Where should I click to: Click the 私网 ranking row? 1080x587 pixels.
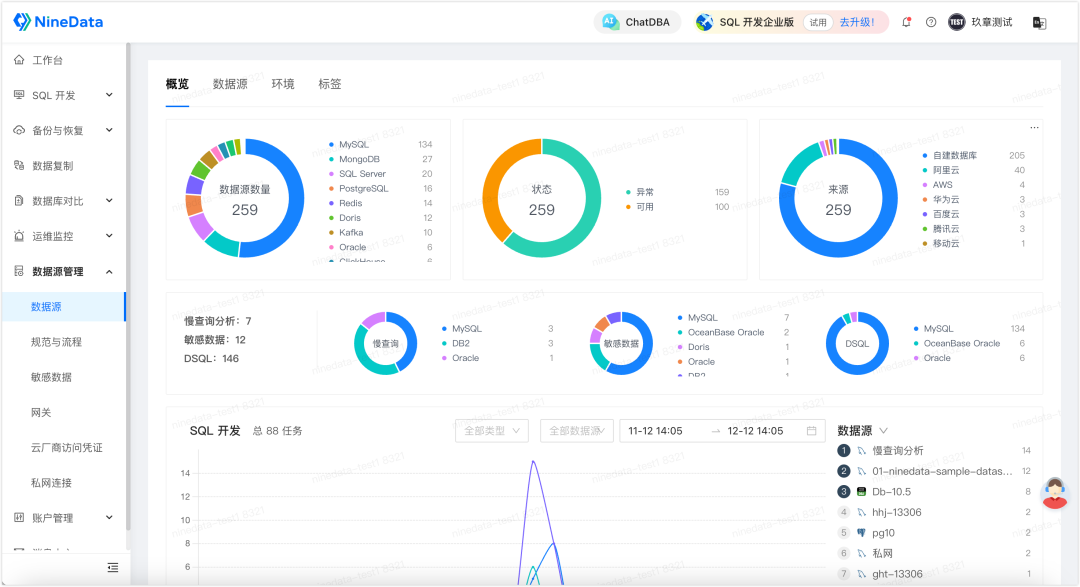pos(934,553)
